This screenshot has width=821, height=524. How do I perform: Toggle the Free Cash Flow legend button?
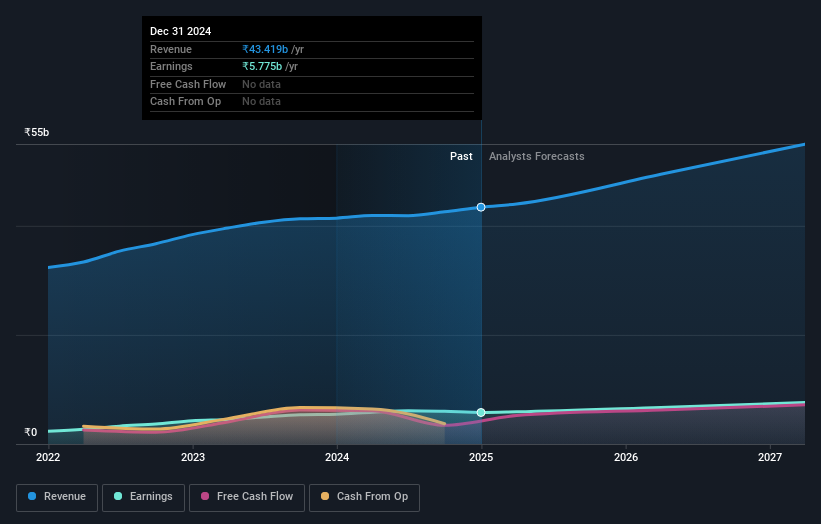(x=247, y=497)
